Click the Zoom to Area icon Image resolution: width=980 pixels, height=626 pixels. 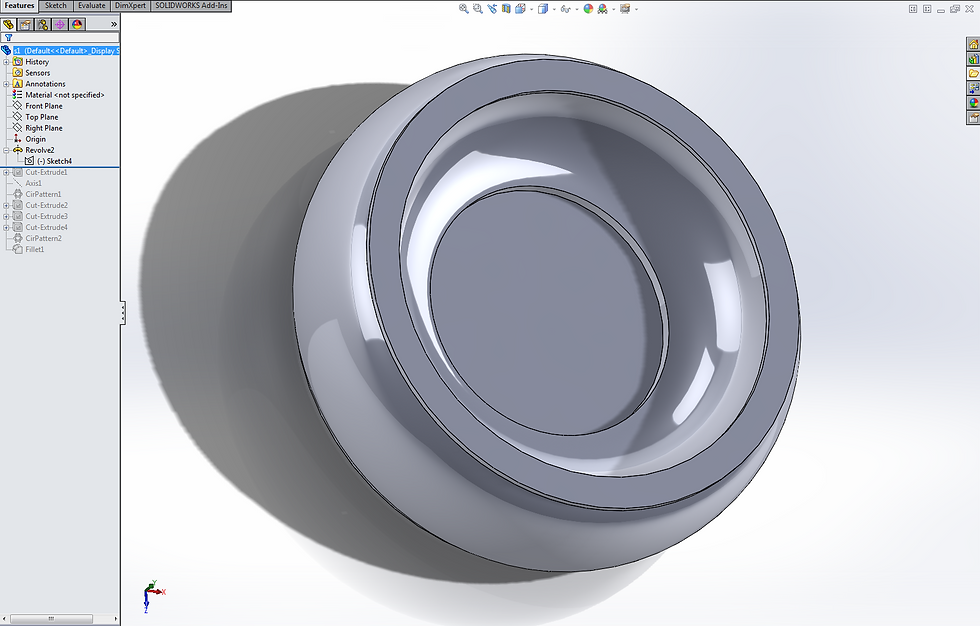tap(478, 9)
